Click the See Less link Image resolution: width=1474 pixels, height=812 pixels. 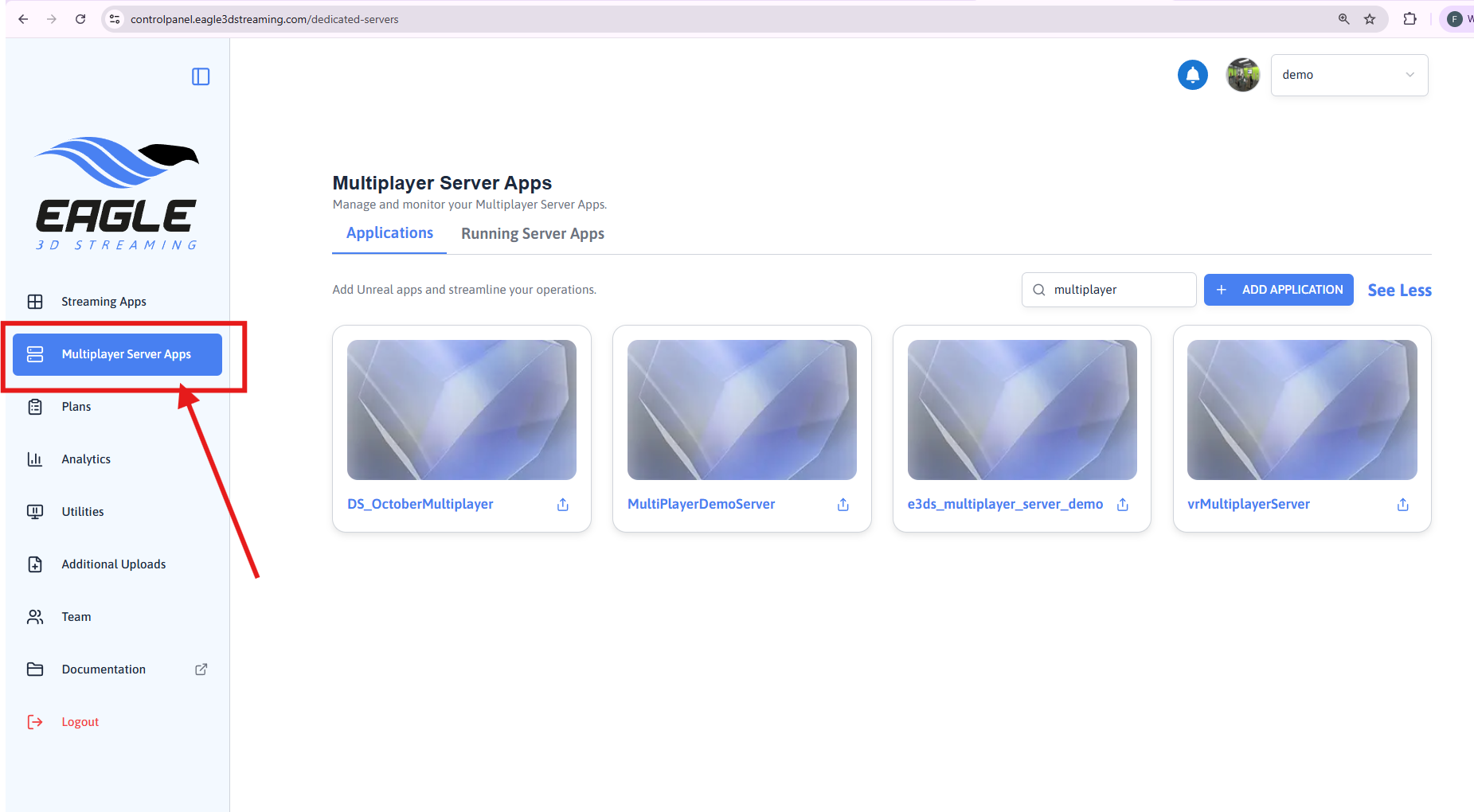tap(1399, 291)
